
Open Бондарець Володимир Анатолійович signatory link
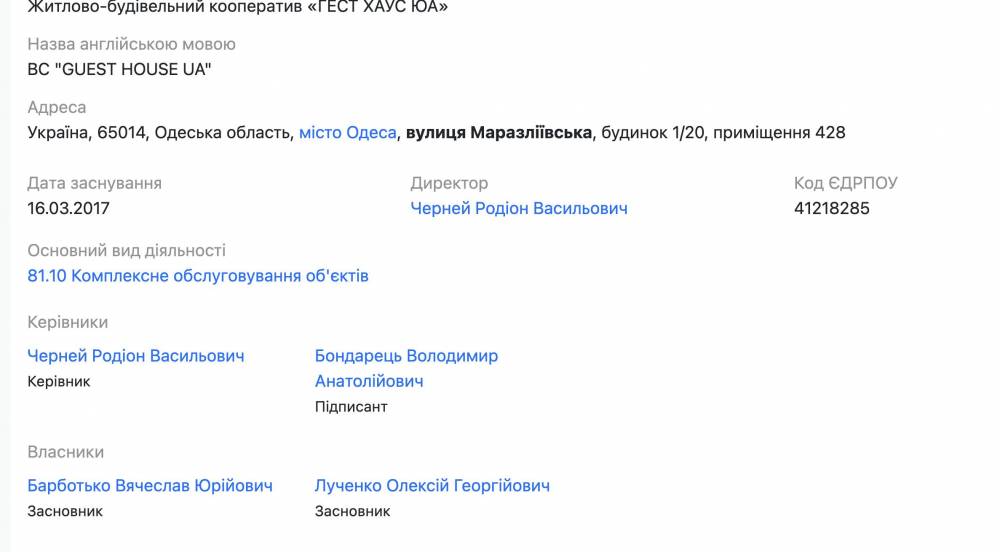[406, 368]
